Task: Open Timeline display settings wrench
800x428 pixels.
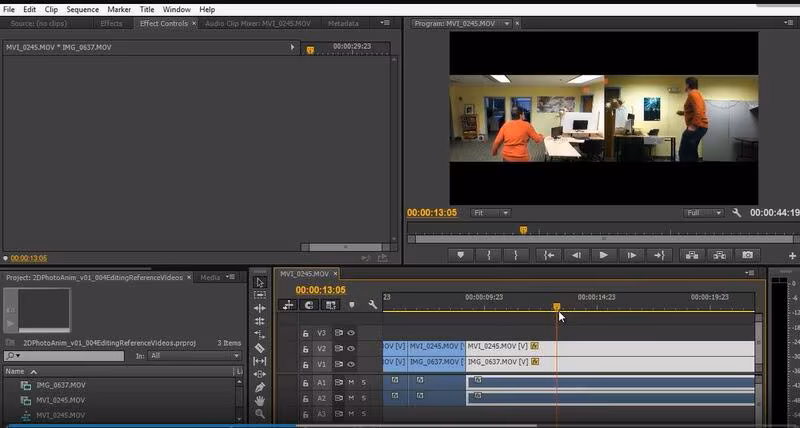Action: click(372, 305)
